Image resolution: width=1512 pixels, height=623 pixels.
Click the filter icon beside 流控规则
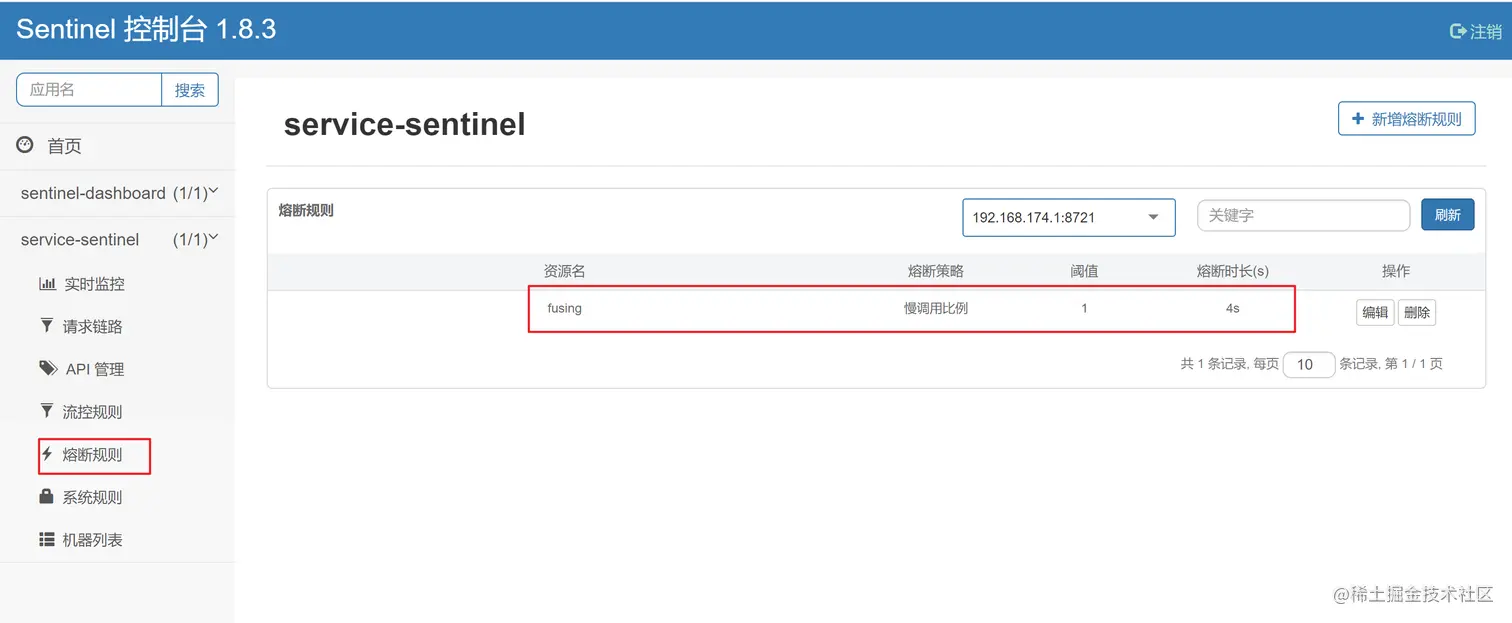[x=46, y=411]
